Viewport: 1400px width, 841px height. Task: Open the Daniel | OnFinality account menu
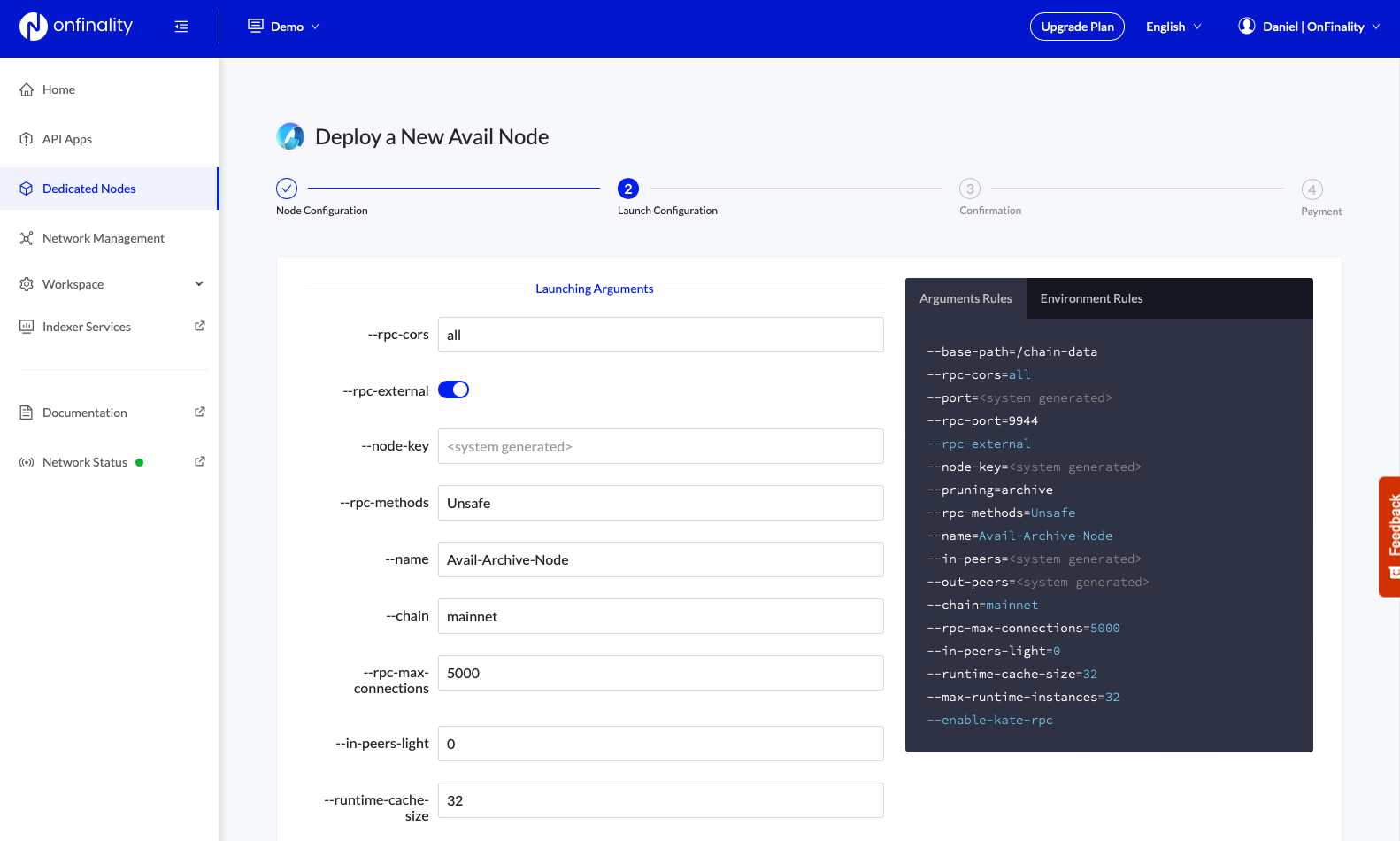pos(1310,27)
